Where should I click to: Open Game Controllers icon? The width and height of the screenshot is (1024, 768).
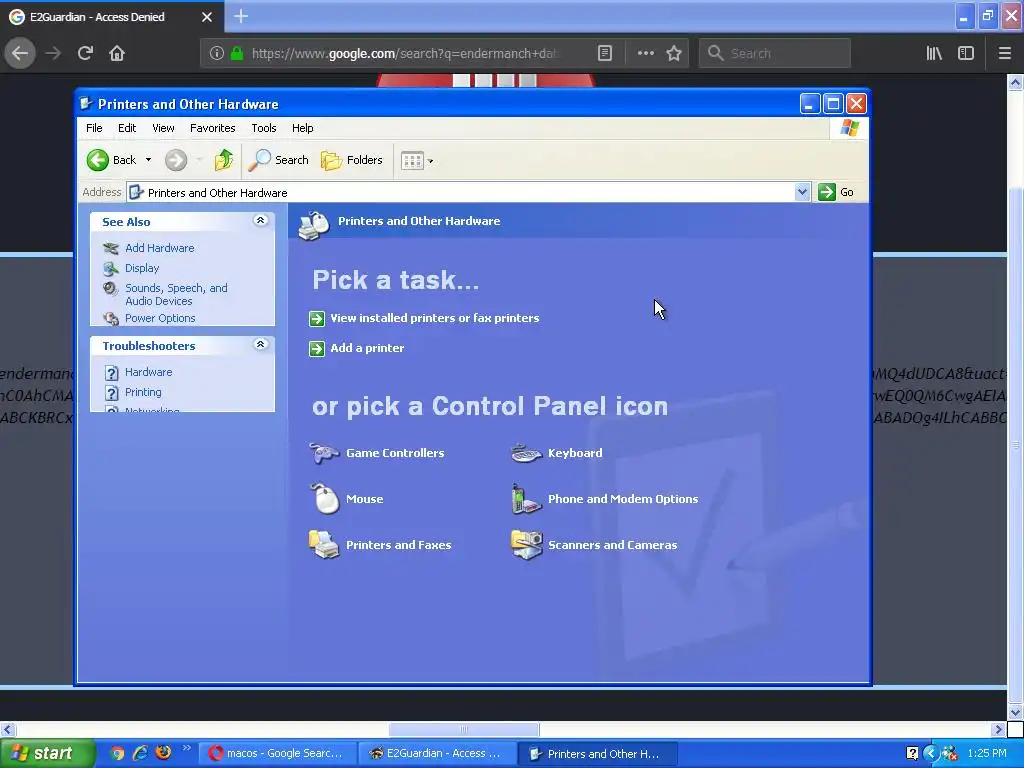pyautogui.click(x=377, y=453)
